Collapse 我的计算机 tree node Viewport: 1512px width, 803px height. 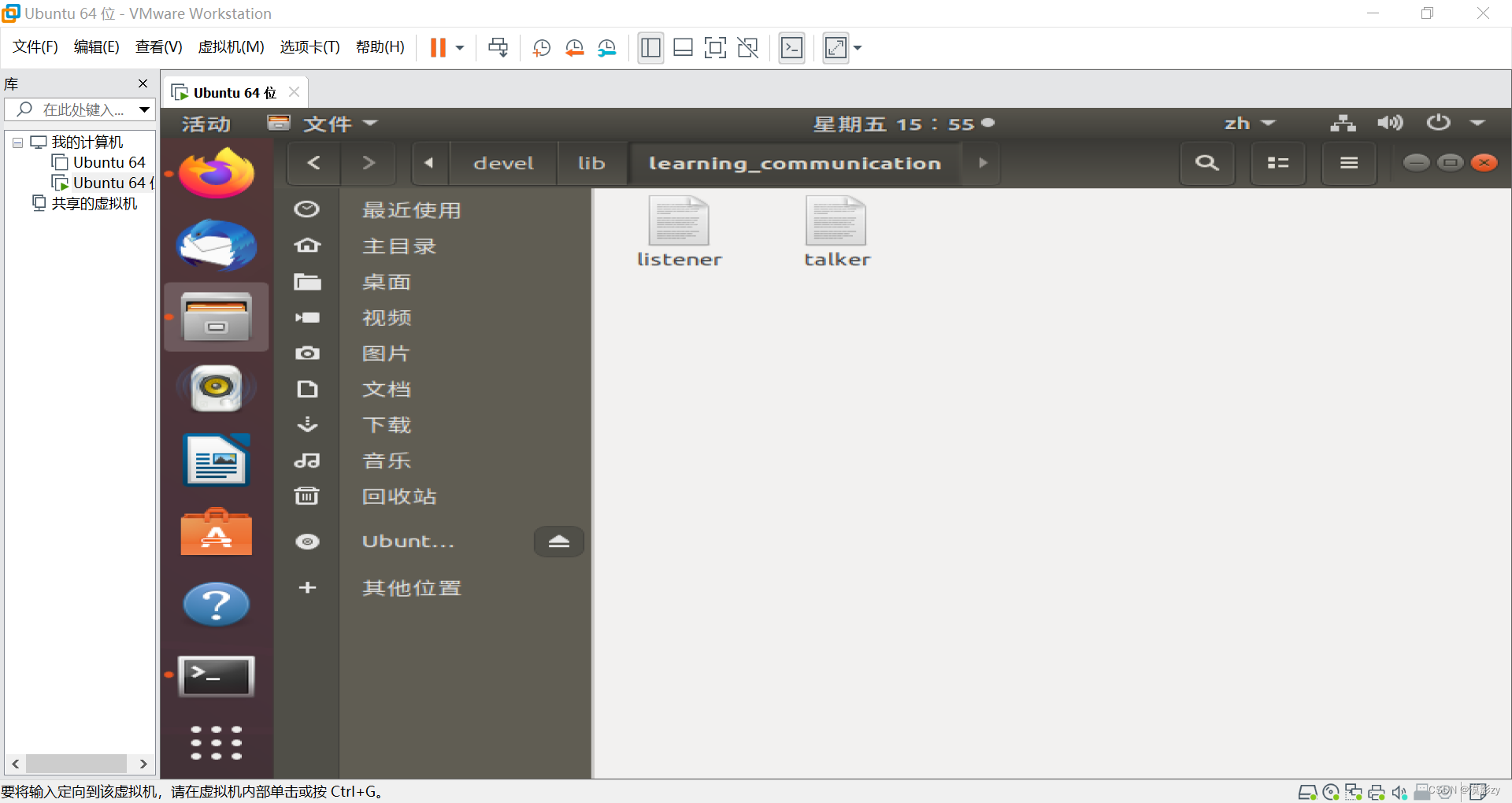17,143
